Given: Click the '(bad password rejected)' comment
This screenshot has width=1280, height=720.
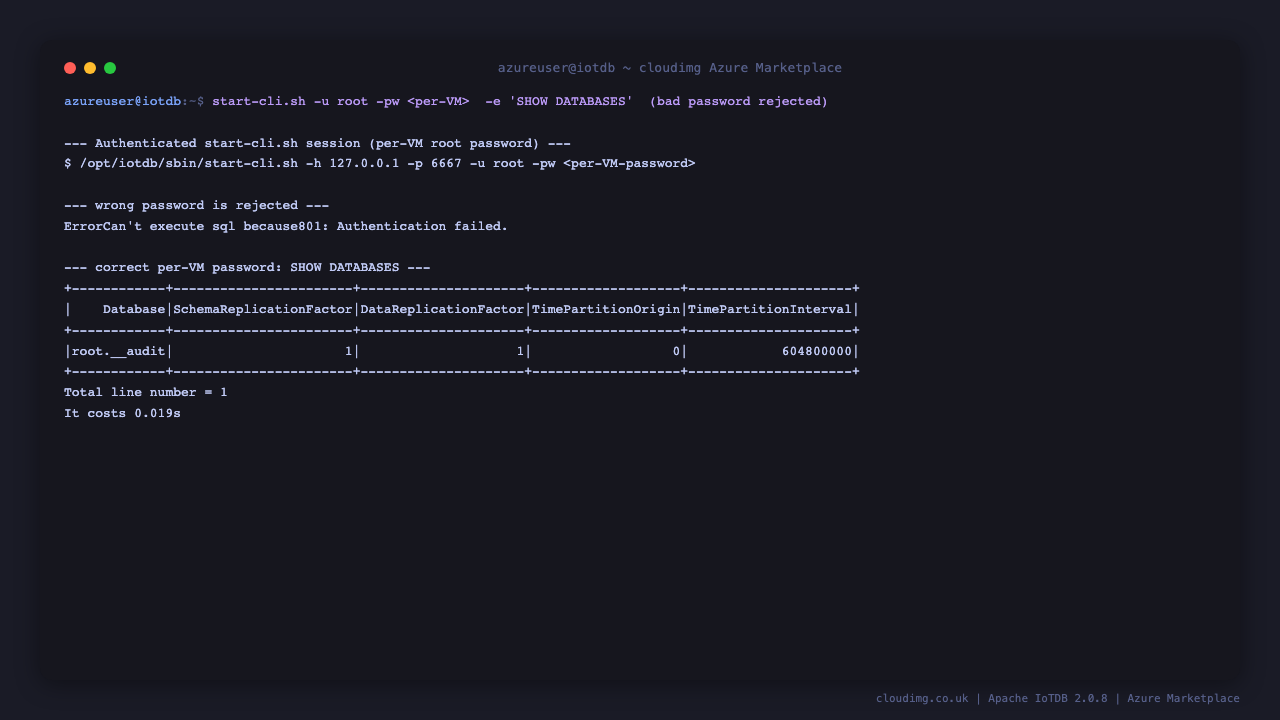Looking at the screenshot, I should (739, 102).
